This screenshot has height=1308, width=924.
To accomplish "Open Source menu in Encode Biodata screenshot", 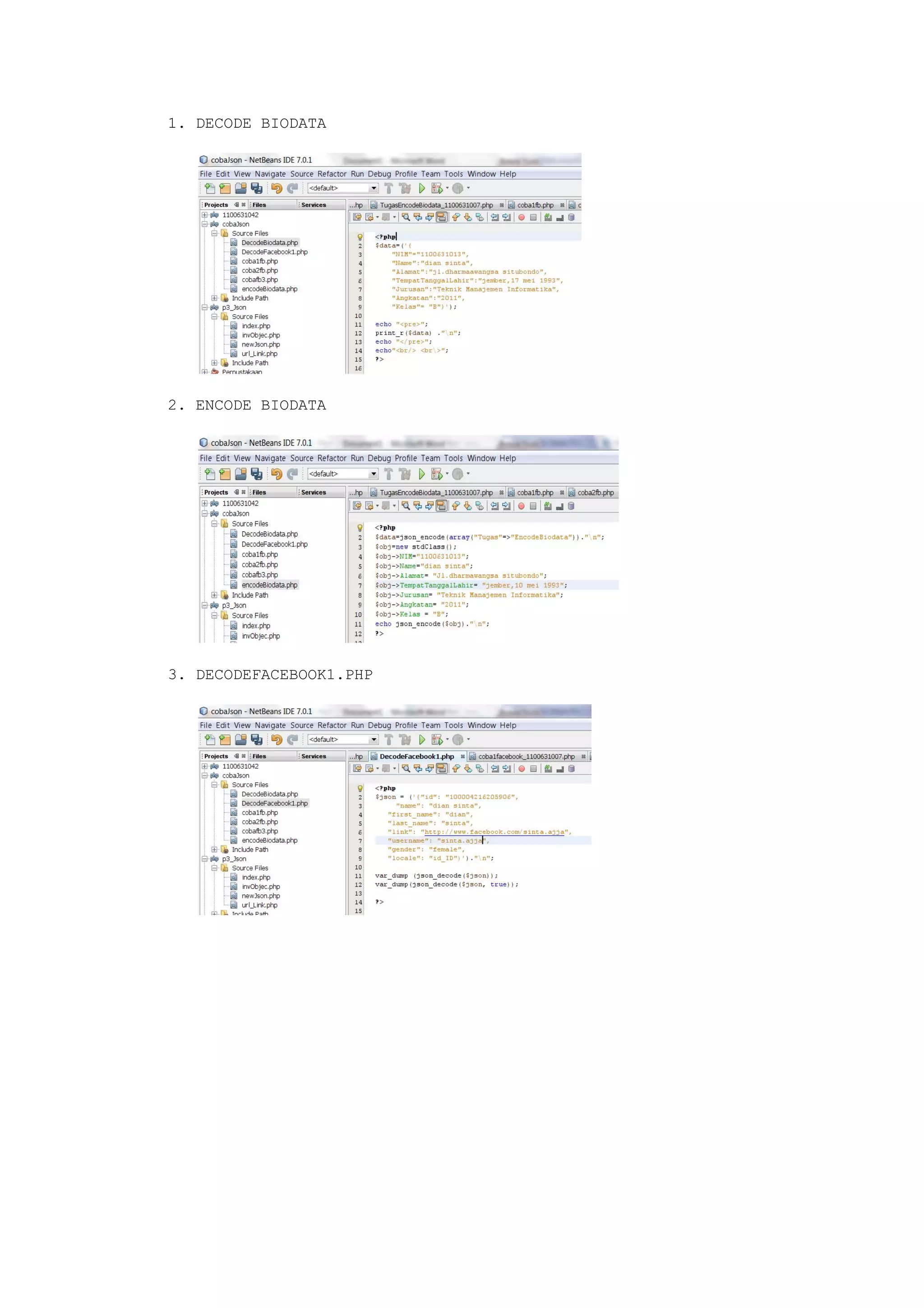I will point(302,459).
